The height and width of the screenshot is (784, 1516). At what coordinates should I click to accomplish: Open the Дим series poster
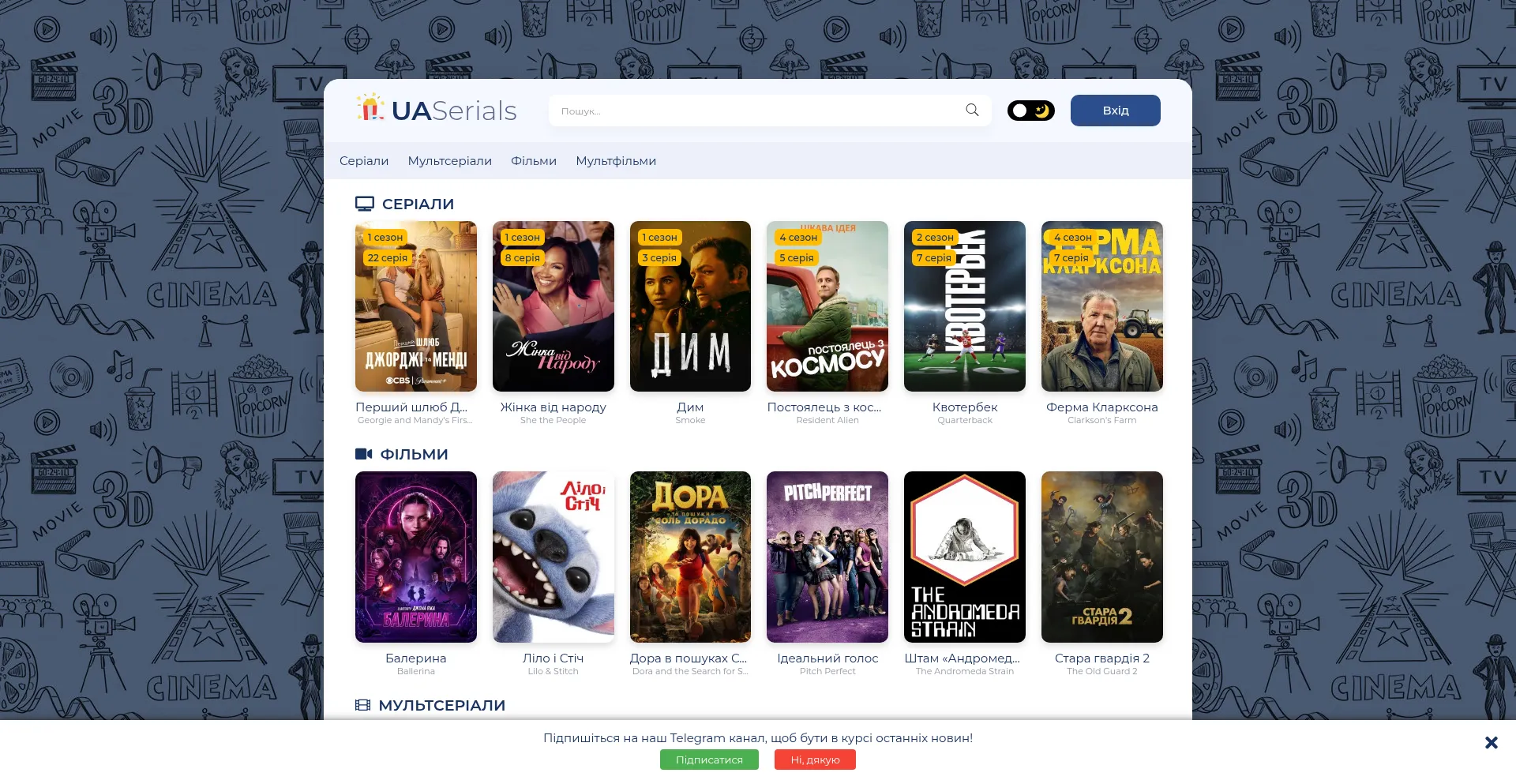[690, 306]
